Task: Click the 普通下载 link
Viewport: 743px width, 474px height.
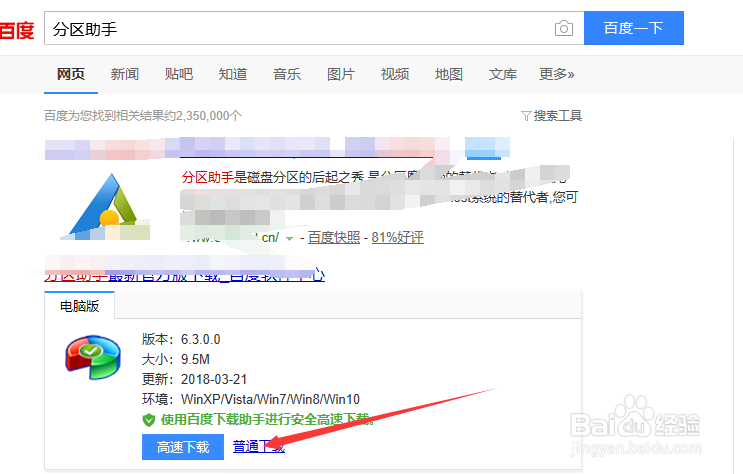Action: pyautogui.click(x=259, y=447)
